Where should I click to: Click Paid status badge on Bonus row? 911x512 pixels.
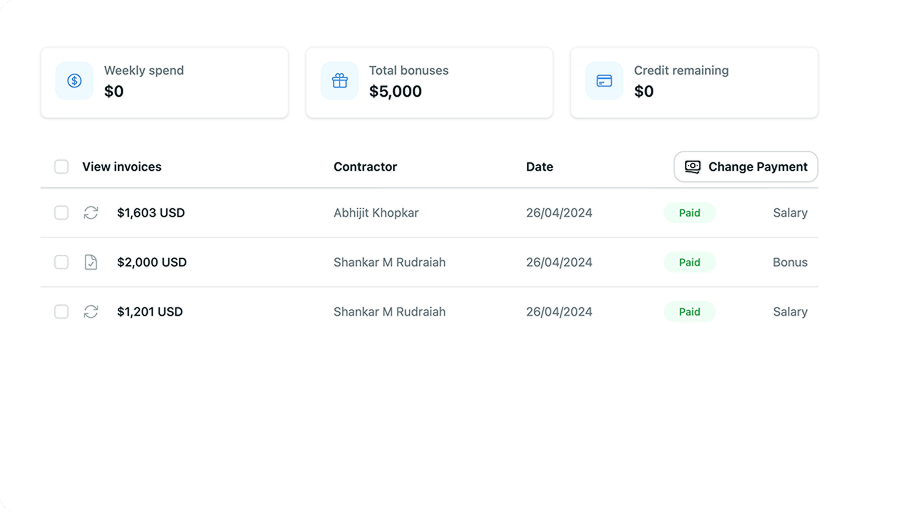689,262
